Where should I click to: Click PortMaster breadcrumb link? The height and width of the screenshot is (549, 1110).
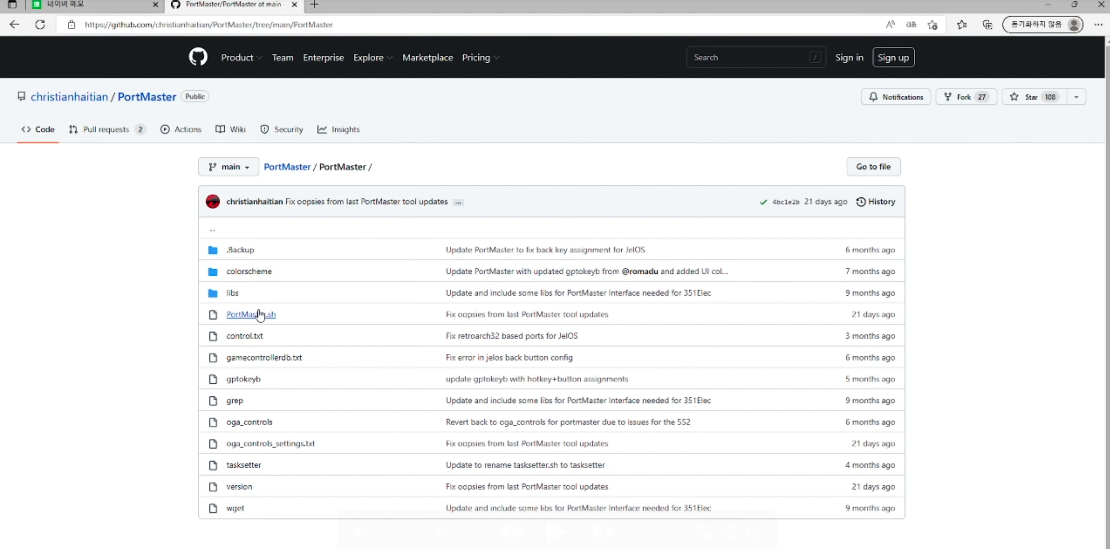point(287,167)
